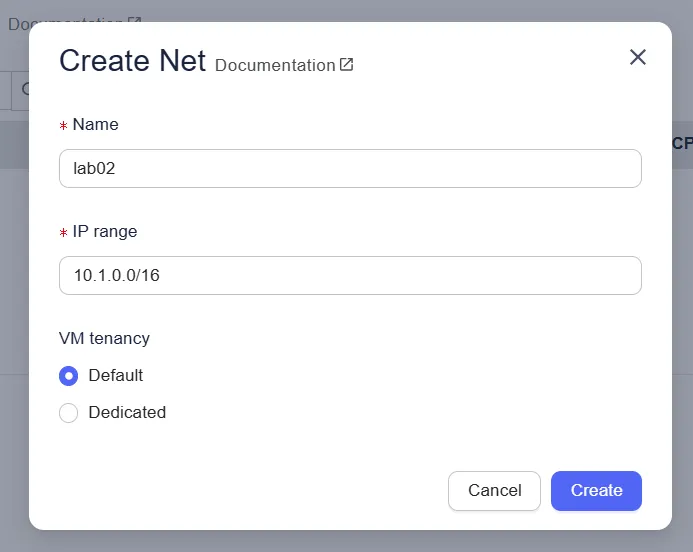Click the dimmed Documentation link behind dialog
Image resolution: width=693 pixels, height=552 pixels.
pyautogui.click(x=66, y=23)
